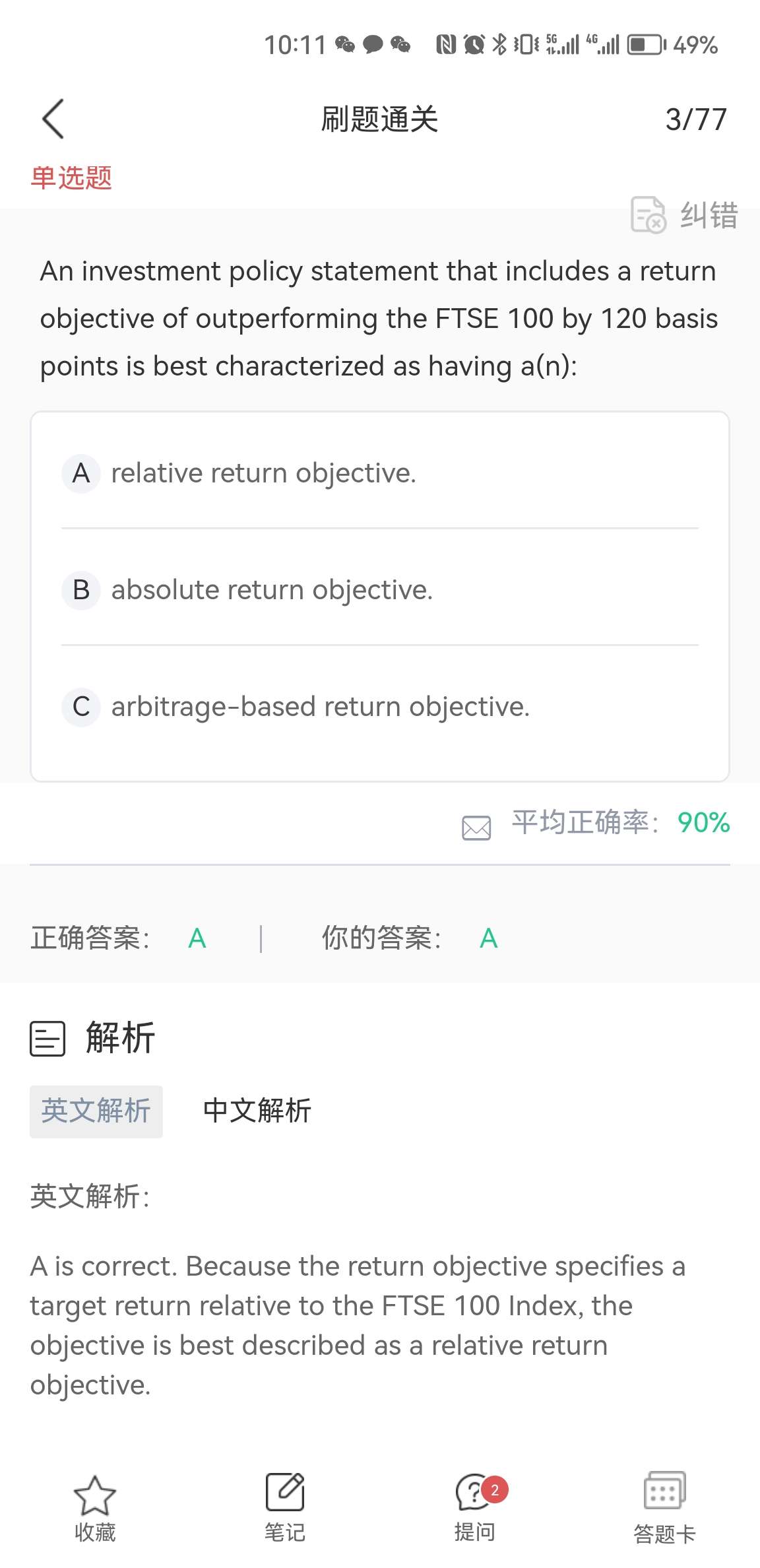Tap the 收藏 star icon
The width and height of the screenshot is (760, 1568).
pyautogui.click(x=95, y=1495)
